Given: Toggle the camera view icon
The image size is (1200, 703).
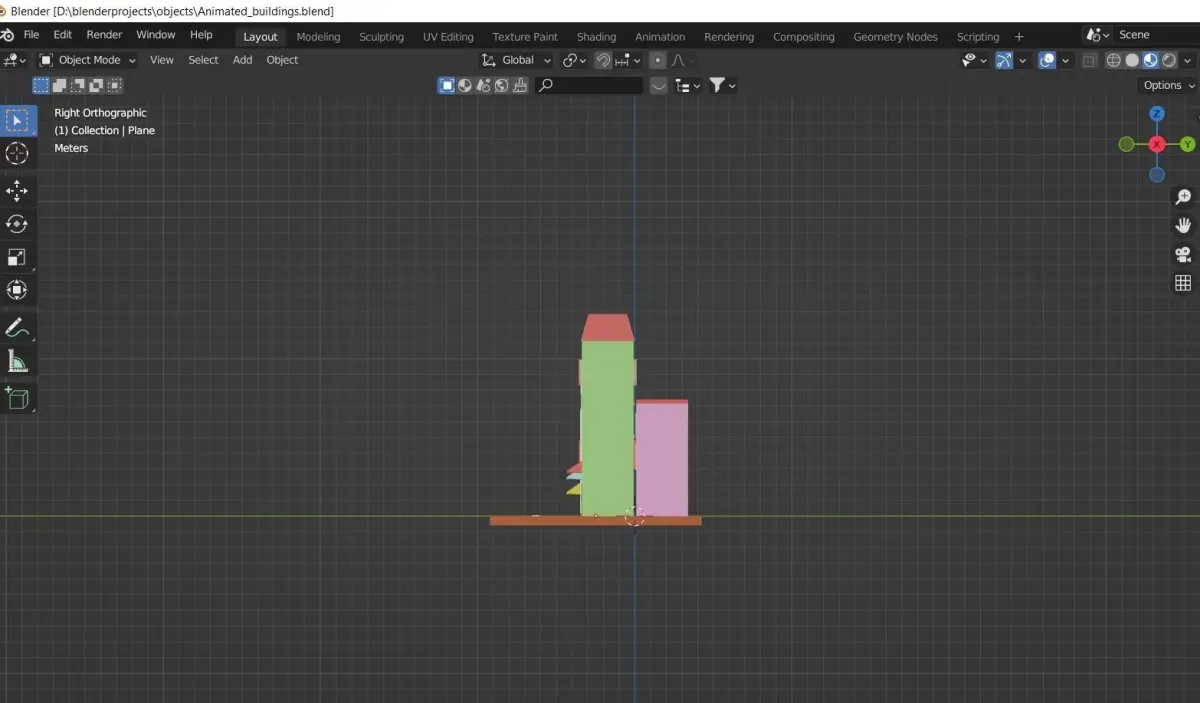Looking at the screenshot, I should (x=1183, y=254).
